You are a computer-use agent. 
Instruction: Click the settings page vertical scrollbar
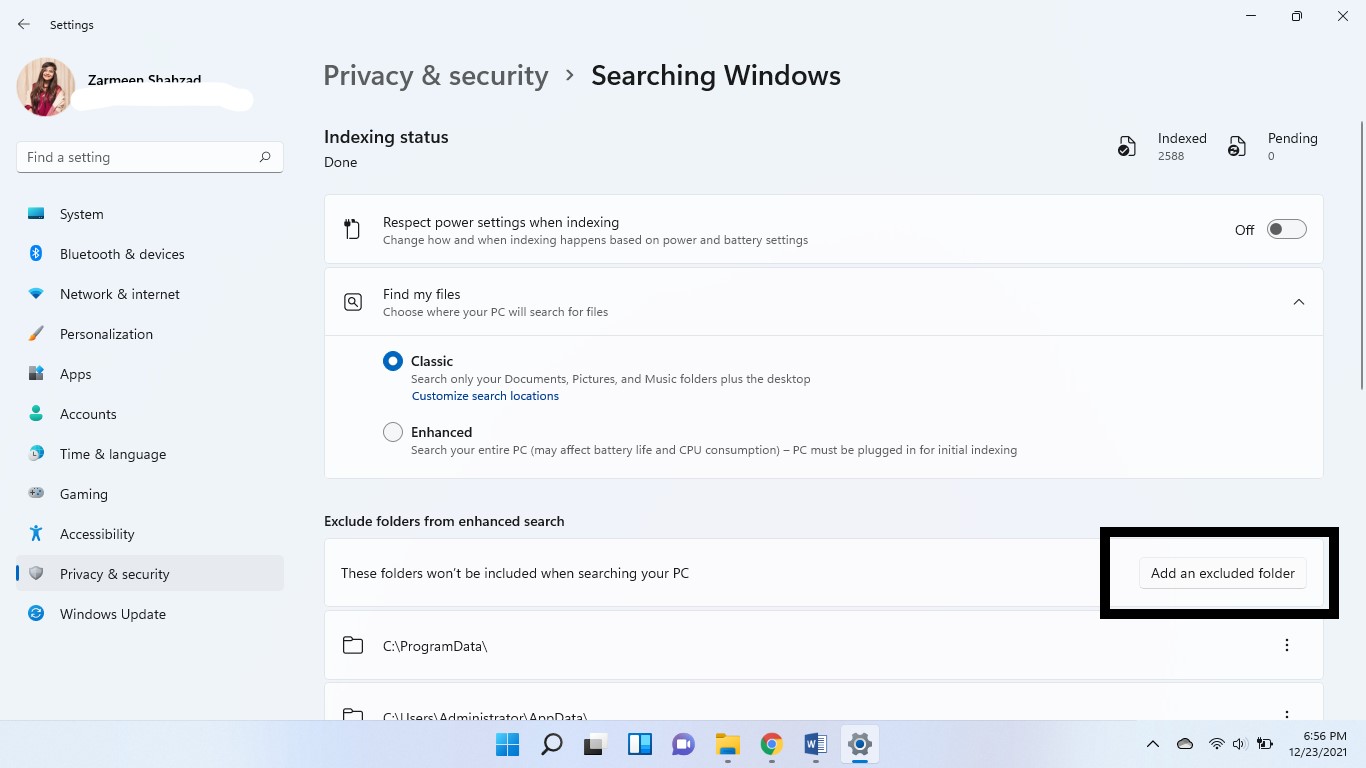click(1361, 255)
